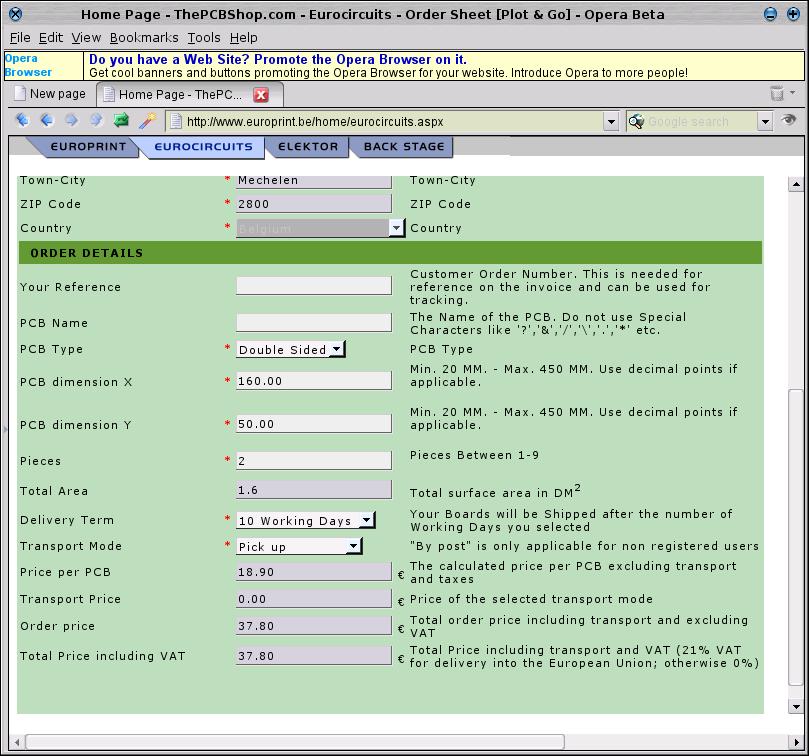Viewport: 809px width, 756px height.
Task: Click the Opera Browser banner link
Action: click(28, 65)
